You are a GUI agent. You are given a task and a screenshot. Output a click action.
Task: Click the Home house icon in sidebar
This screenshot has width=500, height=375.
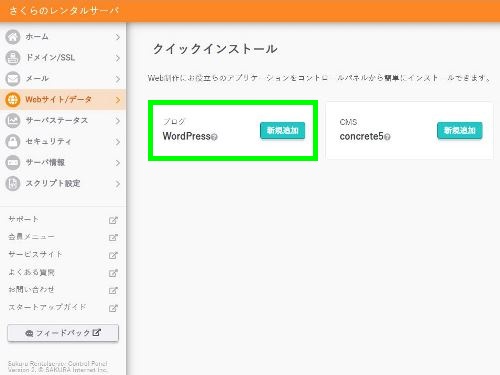tap(13, 37)
